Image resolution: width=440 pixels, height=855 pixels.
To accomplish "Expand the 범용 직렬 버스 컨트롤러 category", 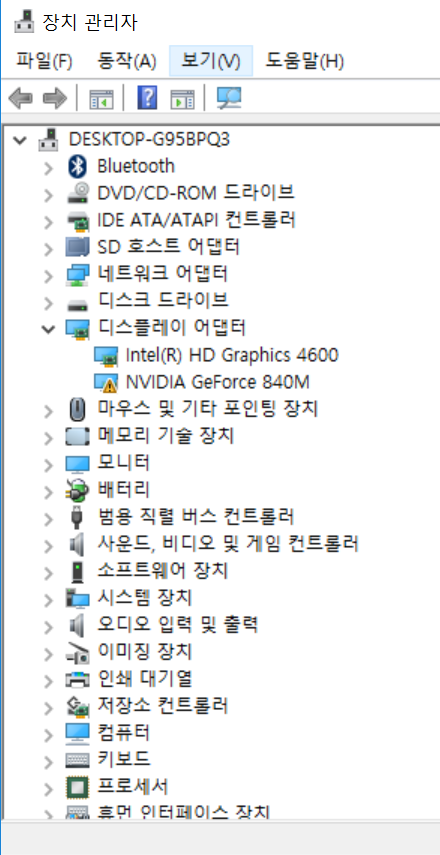I will point(49,519).
